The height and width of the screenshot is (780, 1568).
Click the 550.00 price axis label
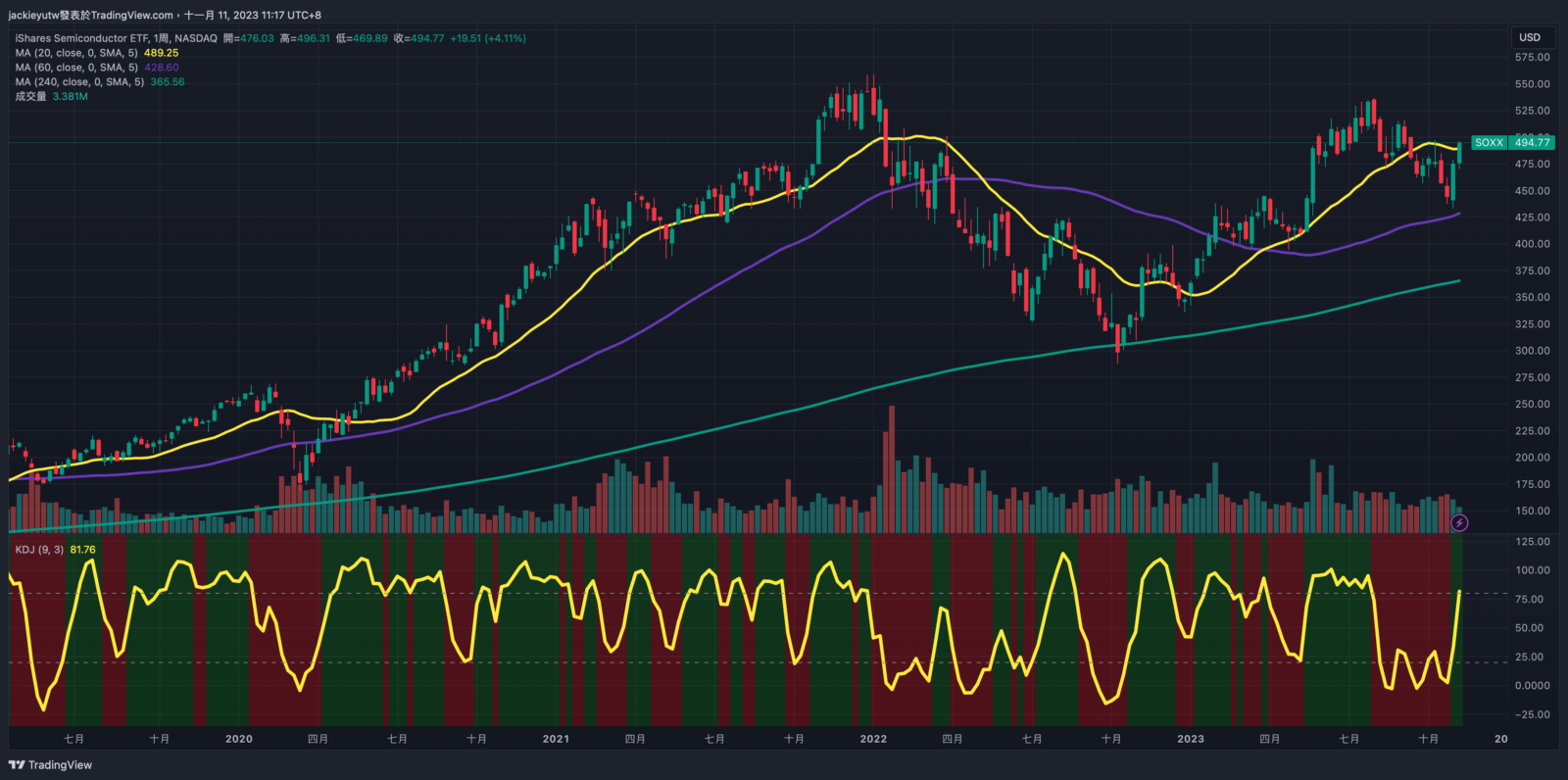[x=1532, y=84]
